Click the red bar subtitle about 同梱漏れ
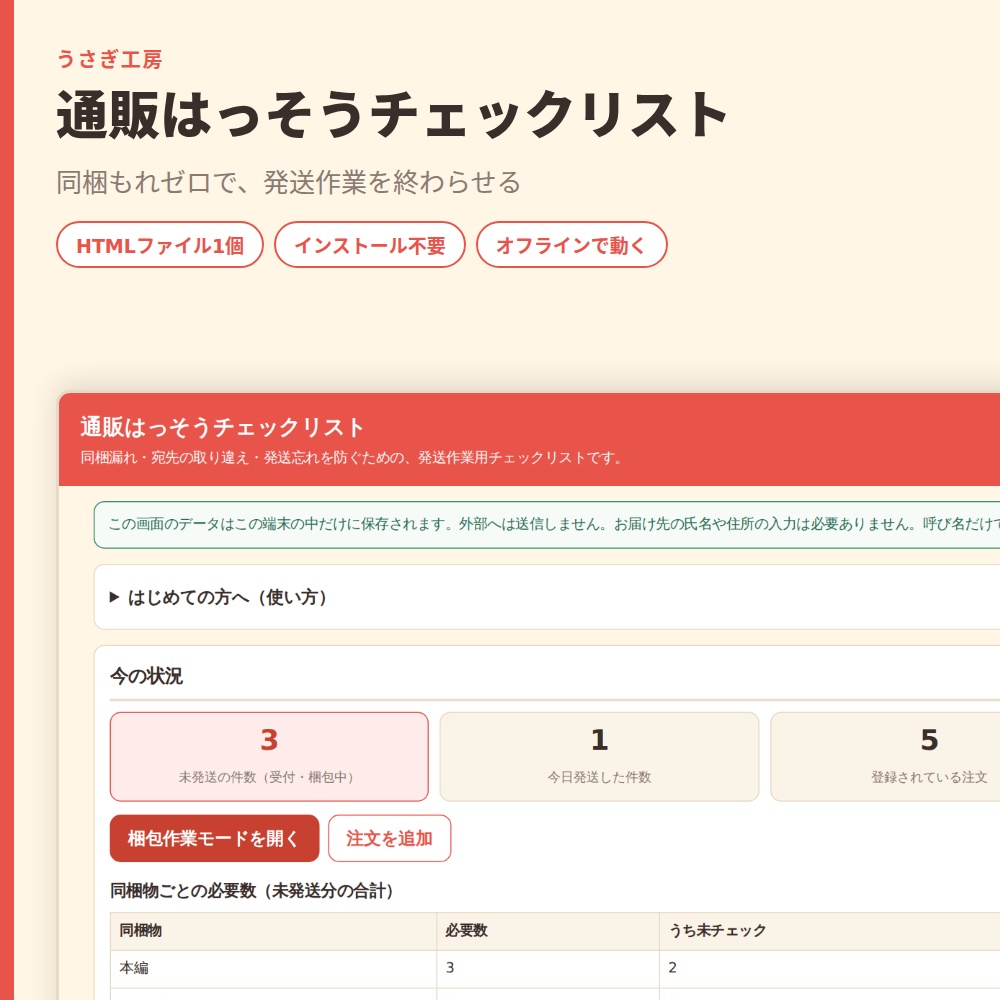 351,458
